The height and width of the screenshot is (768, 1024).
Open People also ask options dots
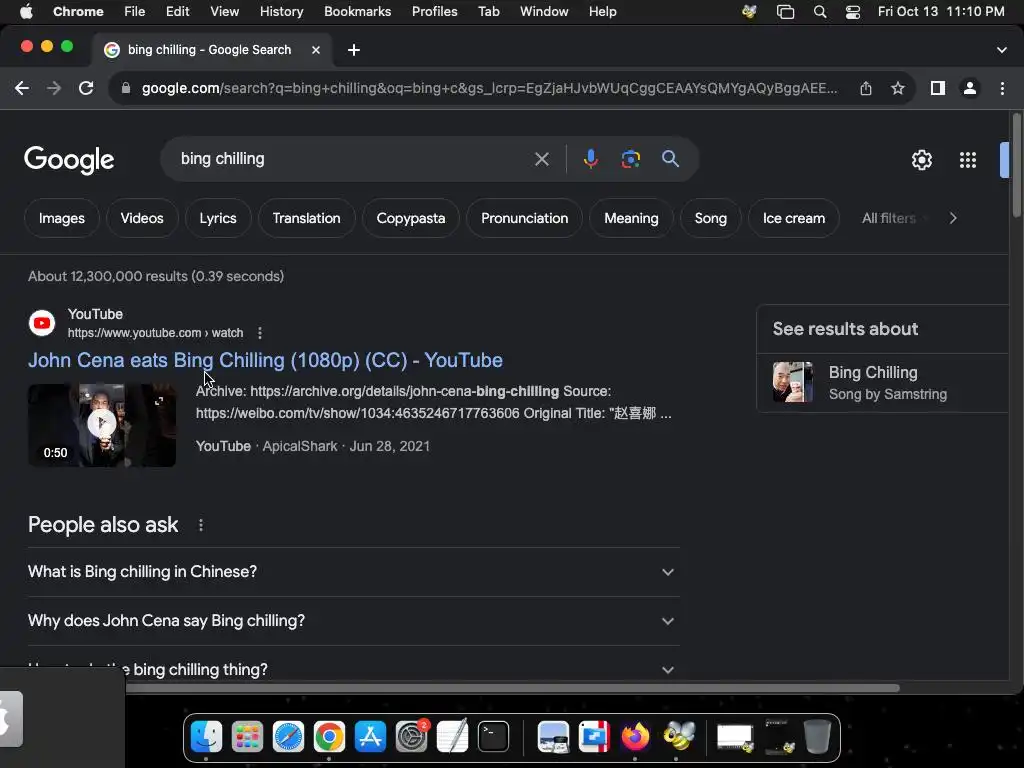[x=200, y=525]
